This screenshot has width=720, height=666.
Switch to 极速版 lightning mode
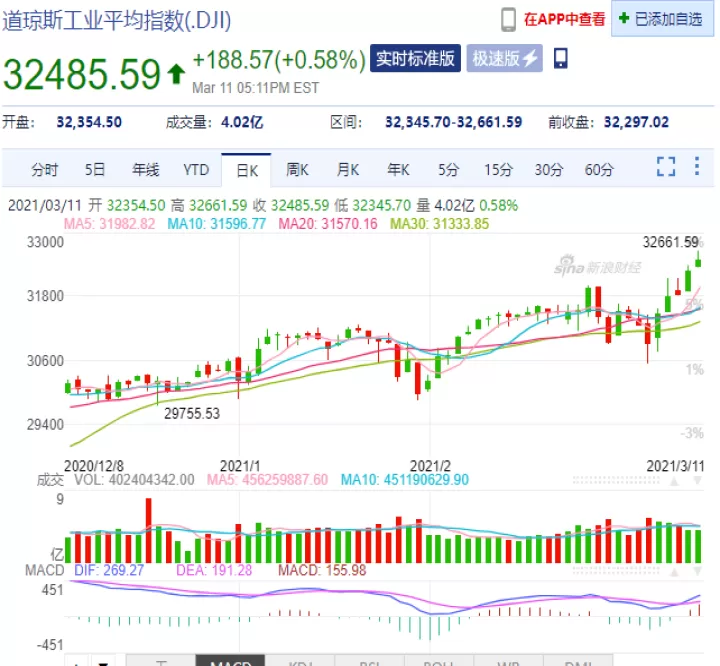[x=505, y=58]
